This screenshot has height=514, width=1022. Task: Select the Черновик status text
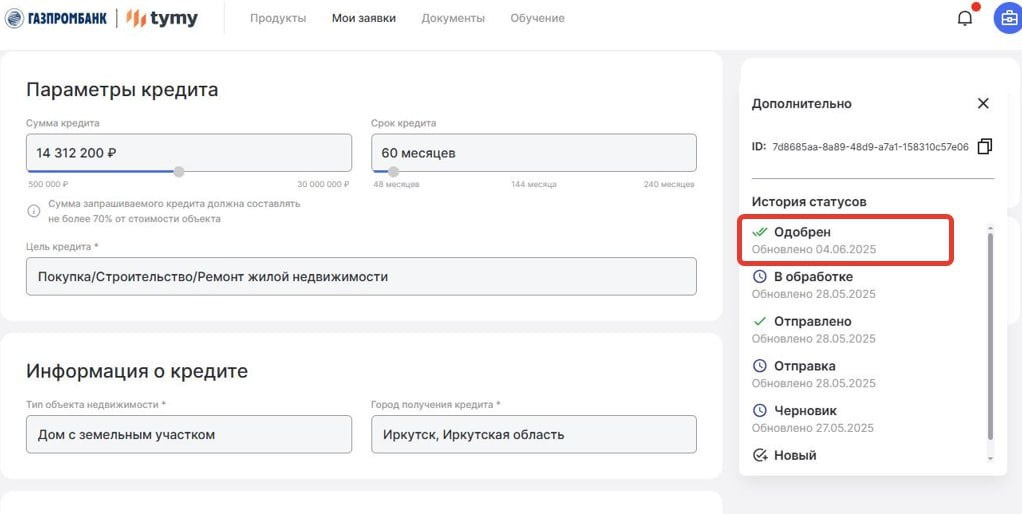pyautogui.click(x=805, y=410)
